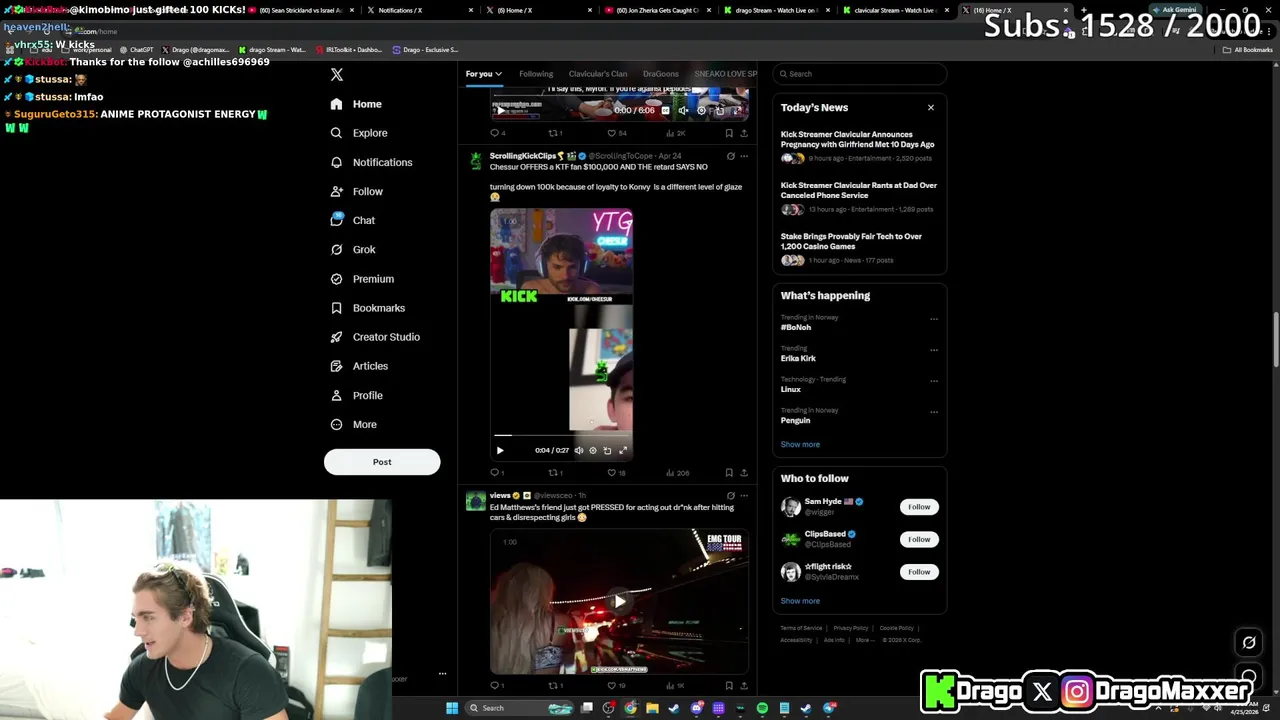Image resolution: width=1280 pixels, height=720 pixels.
Task: Open the Penguin trending topic
Action: click(x=795, y=420)
